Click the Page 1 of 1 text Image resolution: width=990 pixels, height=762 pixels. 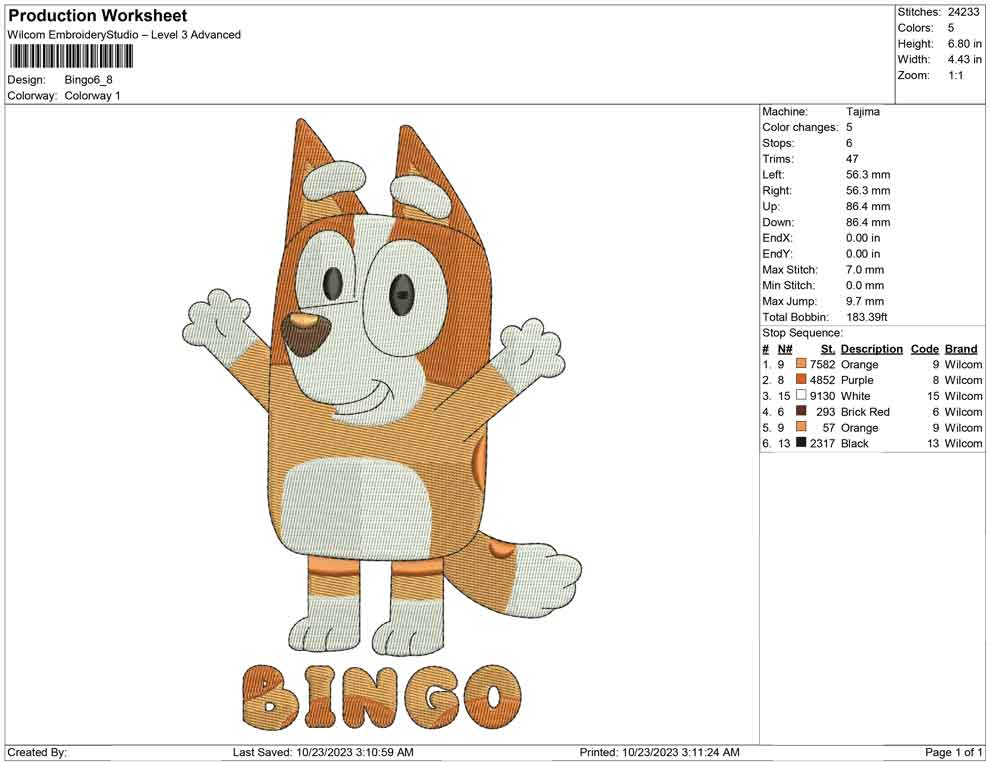point(953,752)
